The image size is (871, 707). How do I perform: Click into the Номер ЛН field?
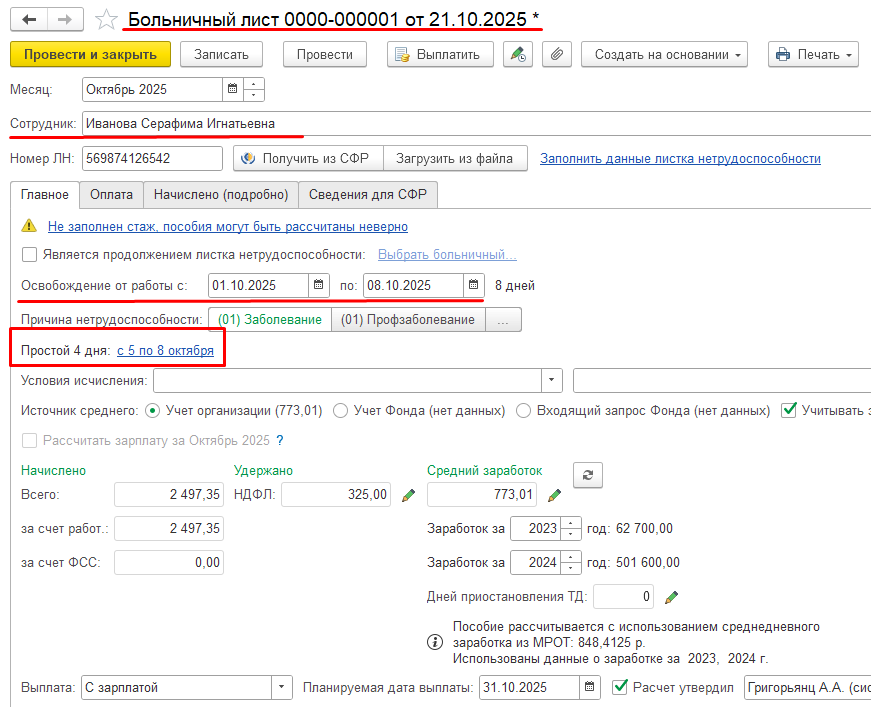[152, 158]
